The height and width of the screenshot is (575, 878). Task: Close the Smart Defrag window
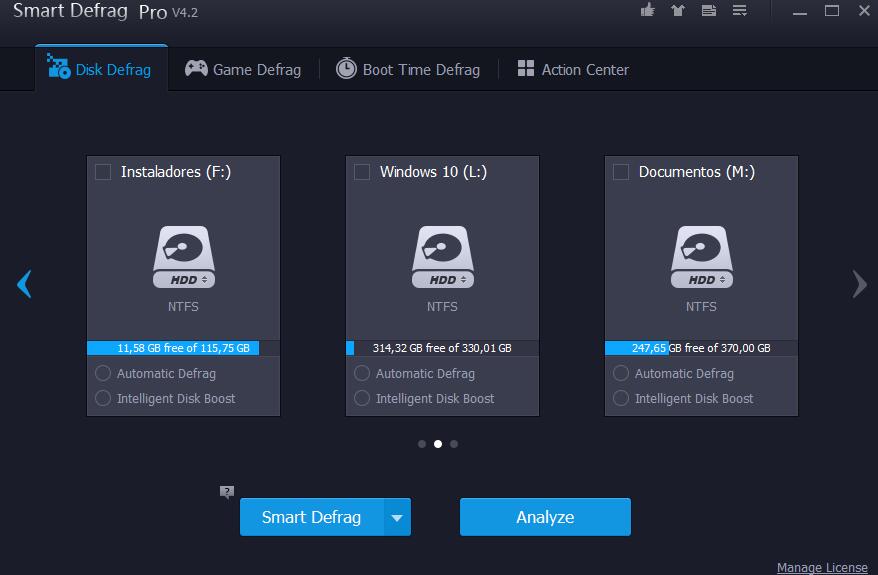point(864,11)
